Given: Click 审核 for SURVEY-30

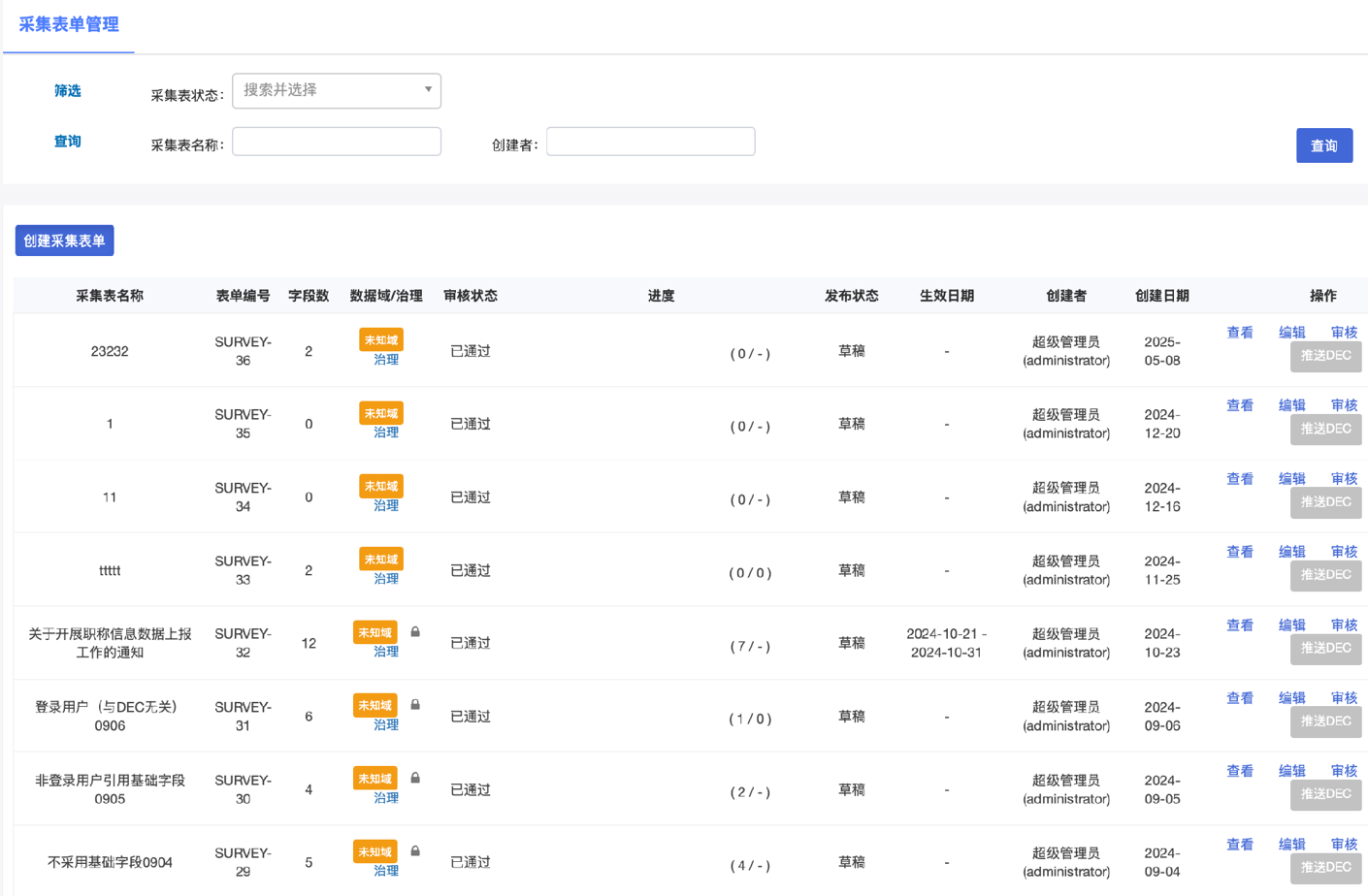Looking at the screenshot, I should (1345, 772).
